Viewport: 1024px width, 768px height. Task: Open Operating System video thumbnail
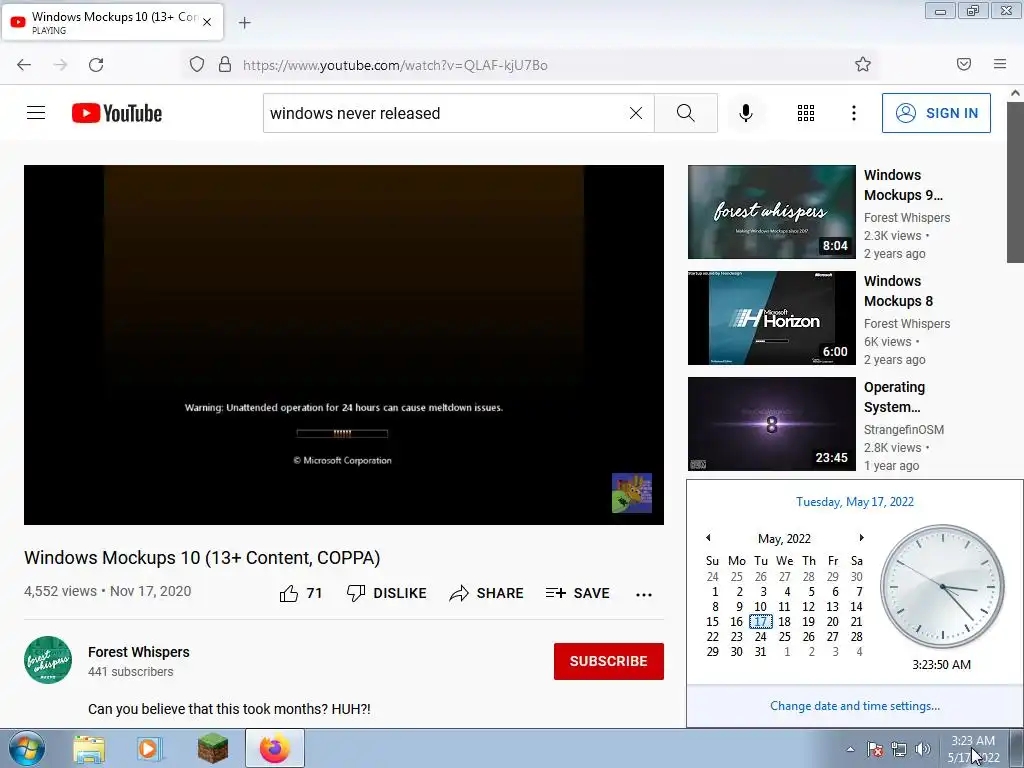(771, 423)
